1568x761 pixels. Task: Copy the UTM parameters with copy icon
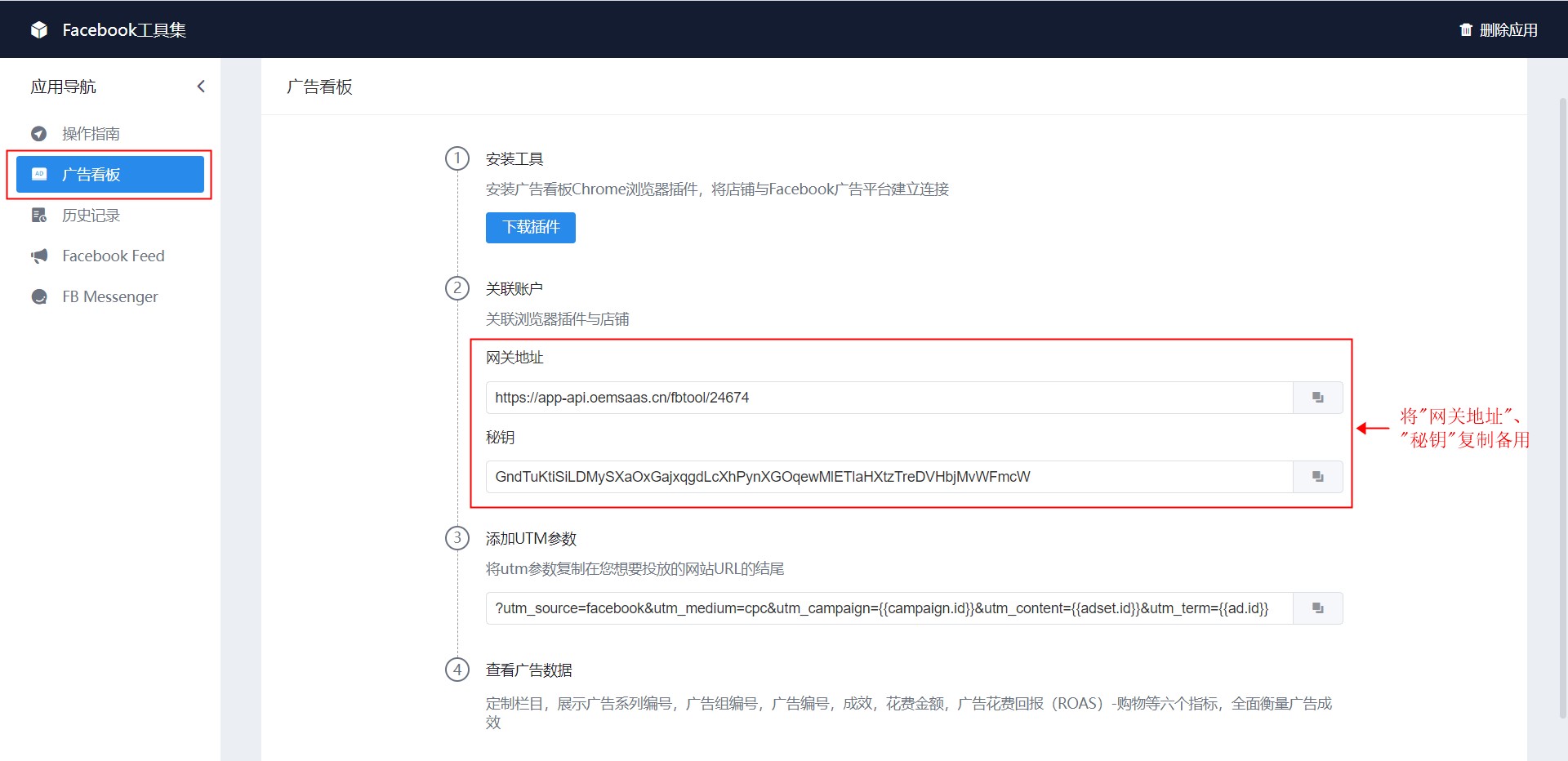pyautogui.click(x=1317, y=608)
